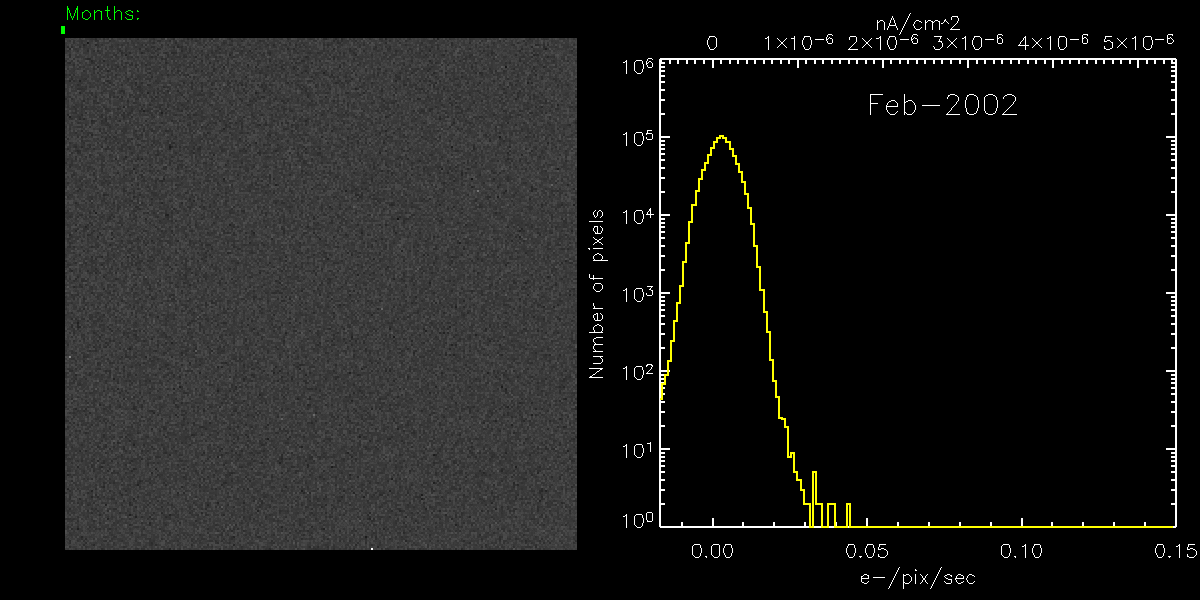The image size is (1200, 600).
Task: Click the "nA/cm^2" top axis title
Action: pos(918,21)
